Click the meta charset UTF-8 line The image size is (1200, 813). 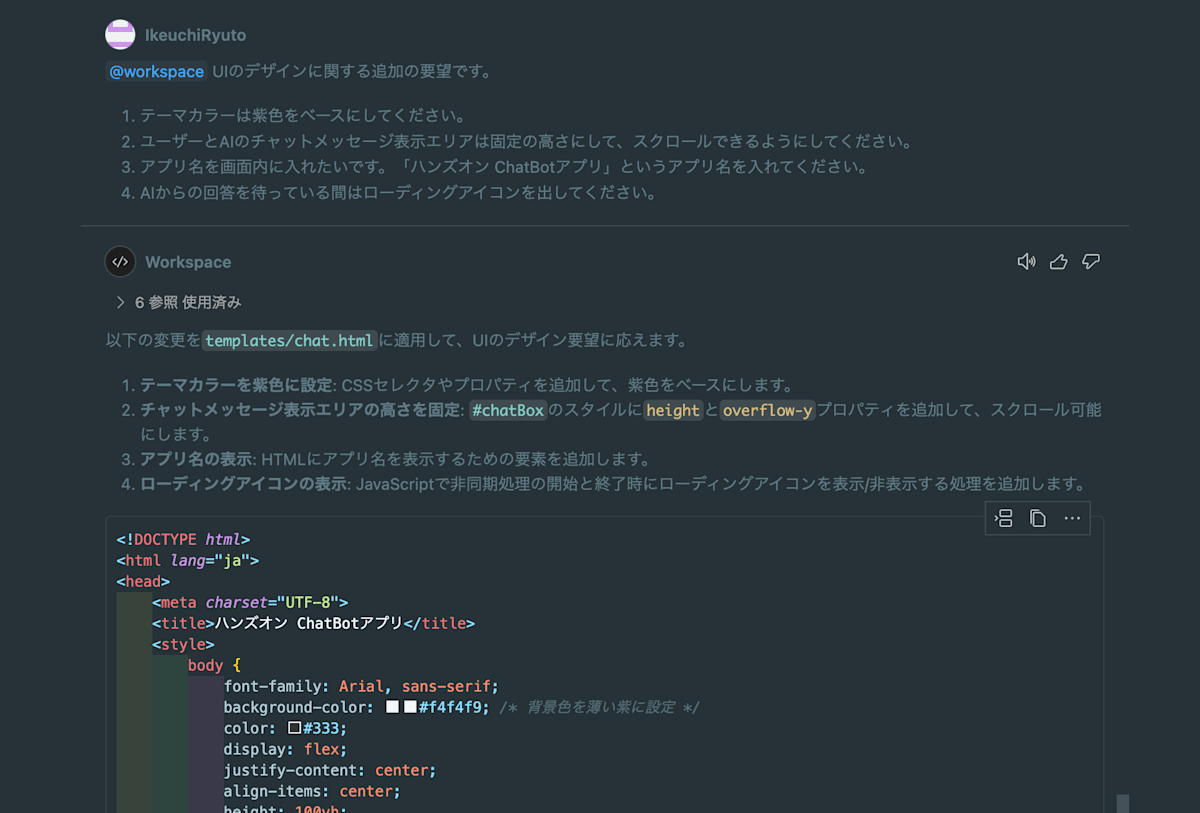[x=250, y=602]
